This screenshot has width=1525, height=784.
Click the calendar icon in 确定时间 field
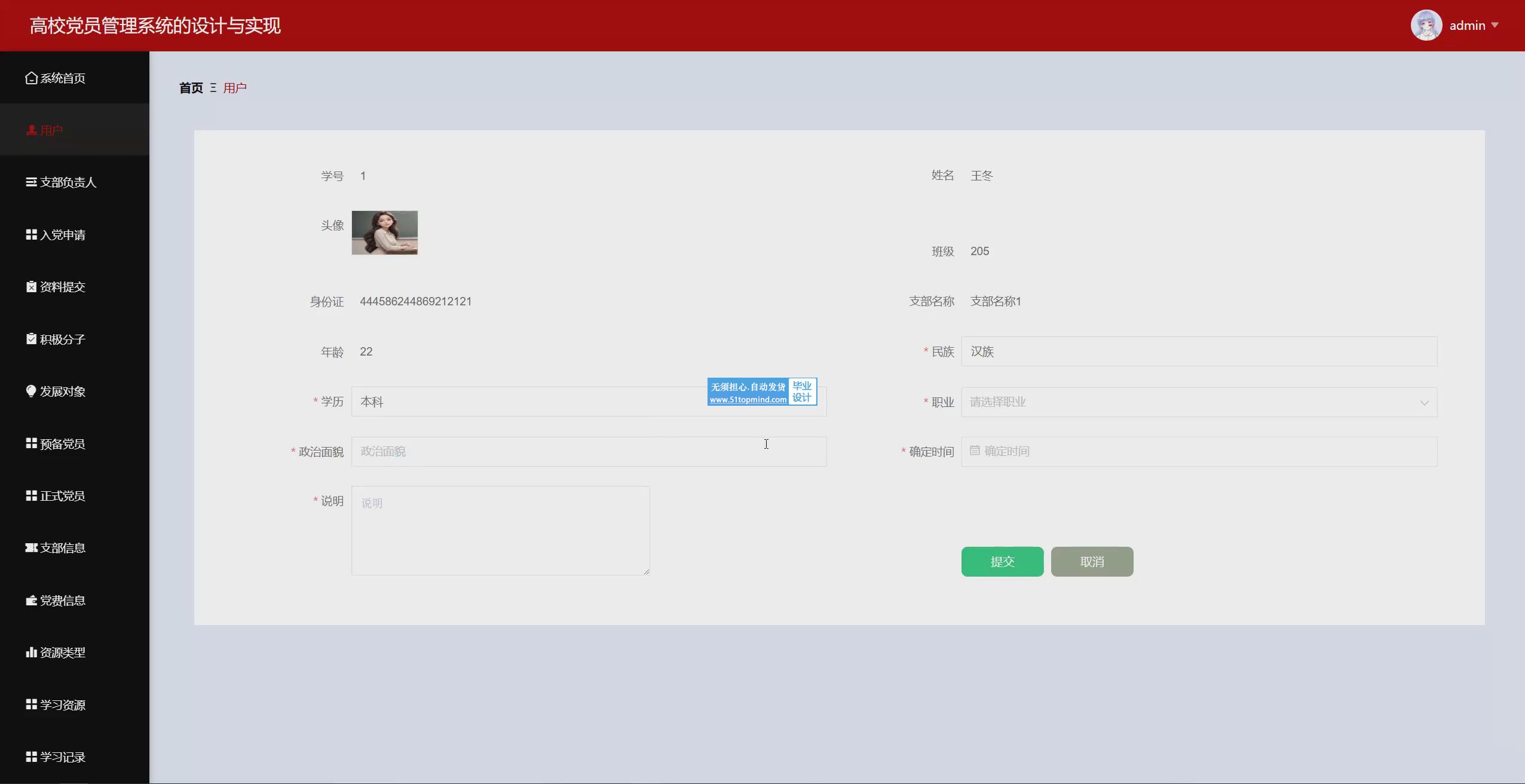[975, 451]
